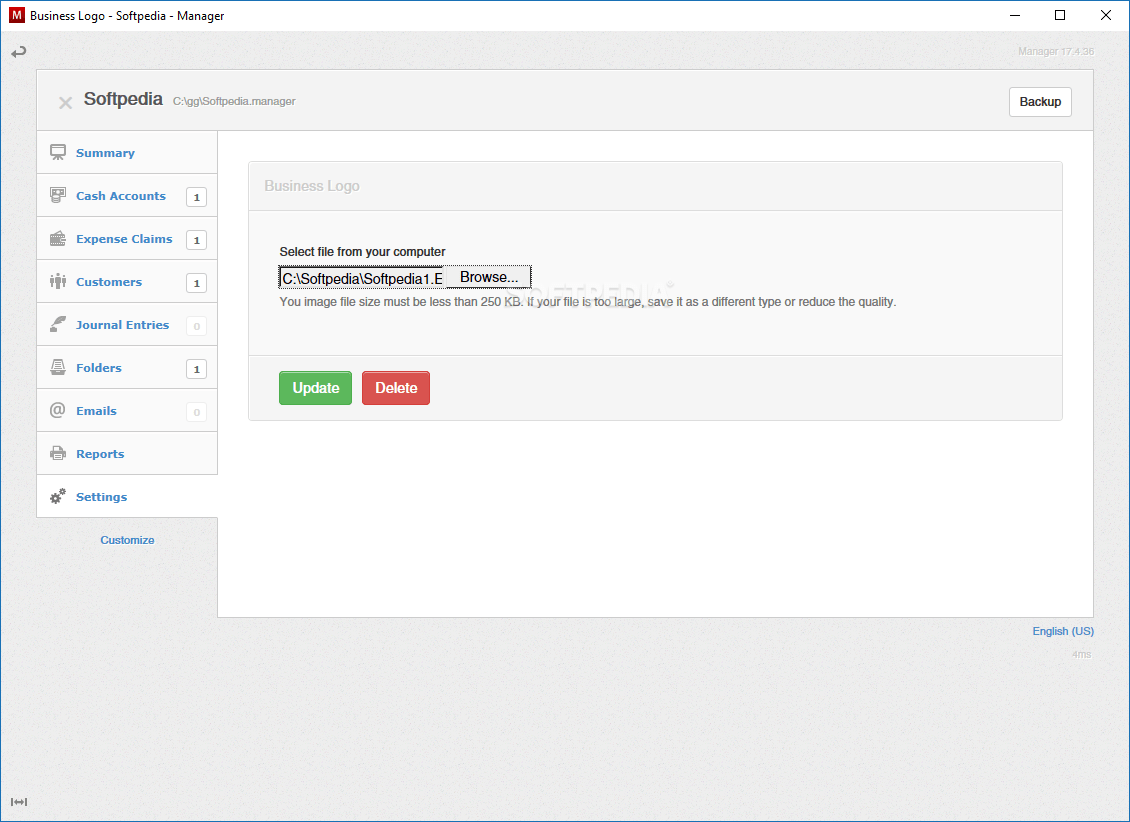The height and width of the screenshot is (822, 1130).
Task: Click Browse... to choose a logo file
Action: (x=489, y=277)
